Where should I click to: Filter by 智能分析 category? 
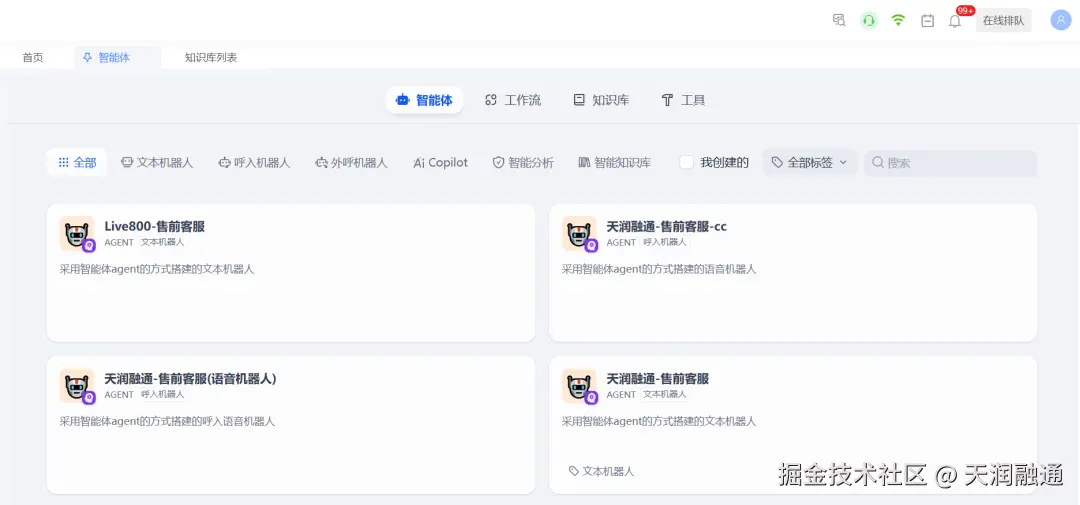pos(523,163)
